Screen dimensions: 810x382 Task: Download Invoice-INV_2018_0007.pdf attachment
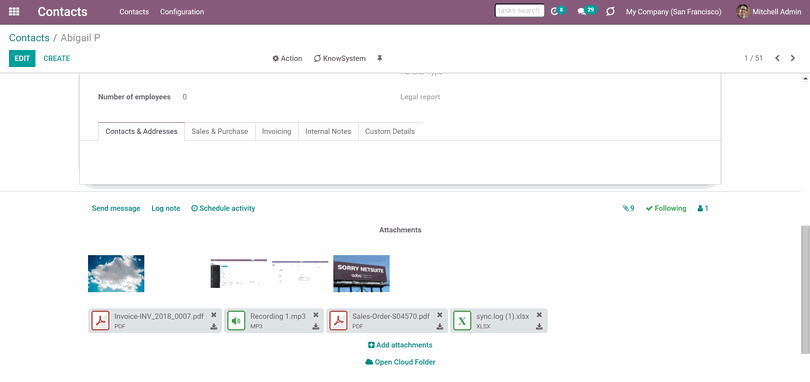coord(214,327)
